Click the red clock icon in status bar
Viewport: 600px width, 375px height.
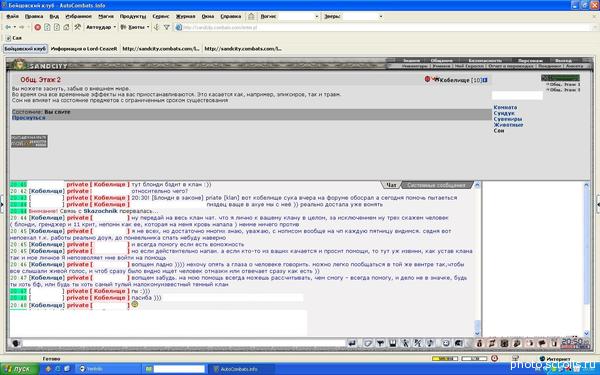click(x=494, y=359)
